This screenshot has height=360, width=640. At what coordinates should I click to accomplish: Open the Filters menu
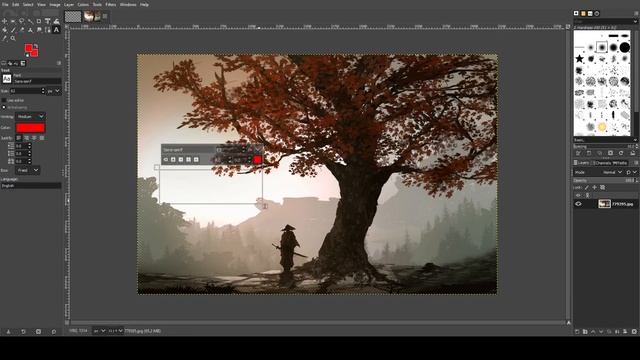pos(111,4)
